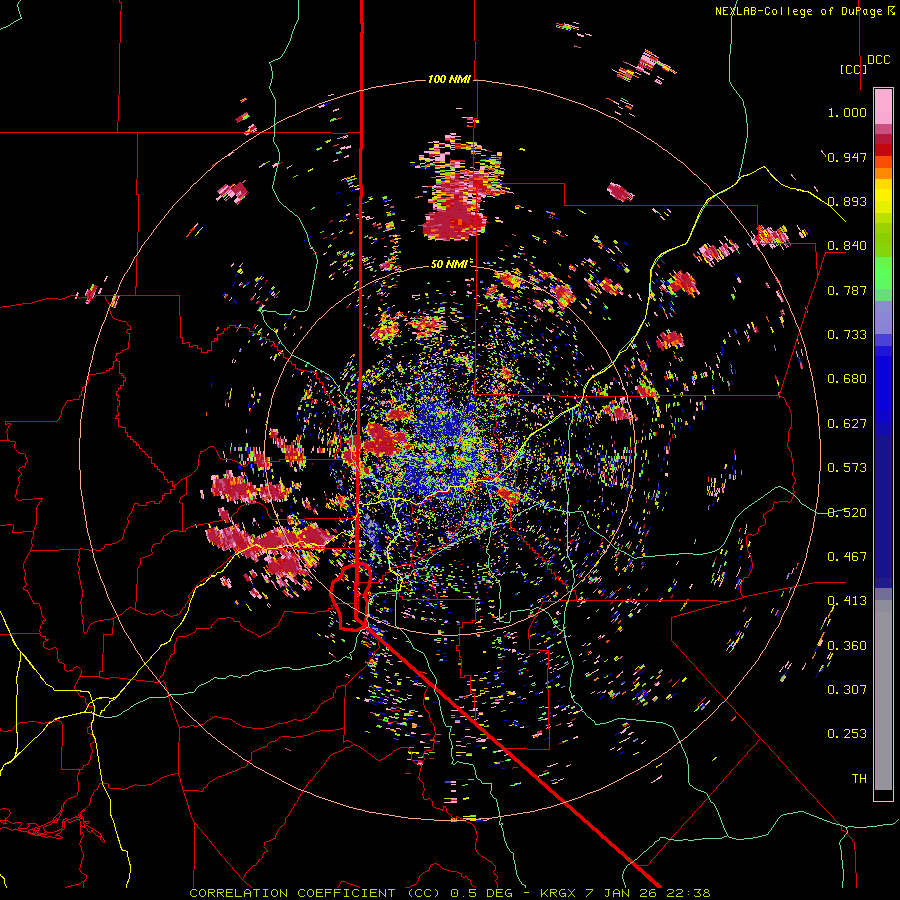Click the [CC] label above the color scale
900x900 pixels.
854,69
